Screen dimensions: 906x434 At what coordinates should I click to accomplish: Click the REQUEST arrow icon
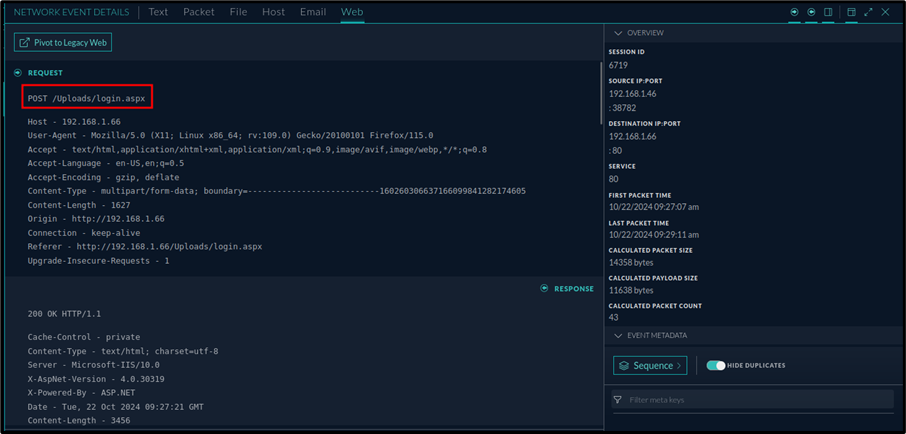pyautogui.click(x=18, y=73)
